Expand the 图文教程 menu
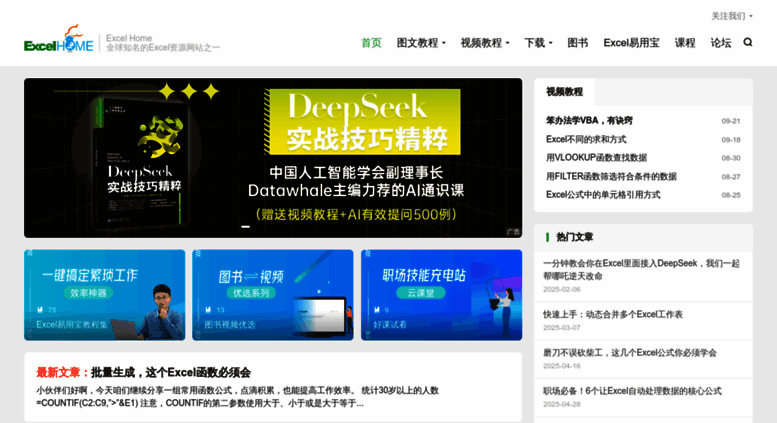This screenshot has height=423, width=777. point(421,43)
